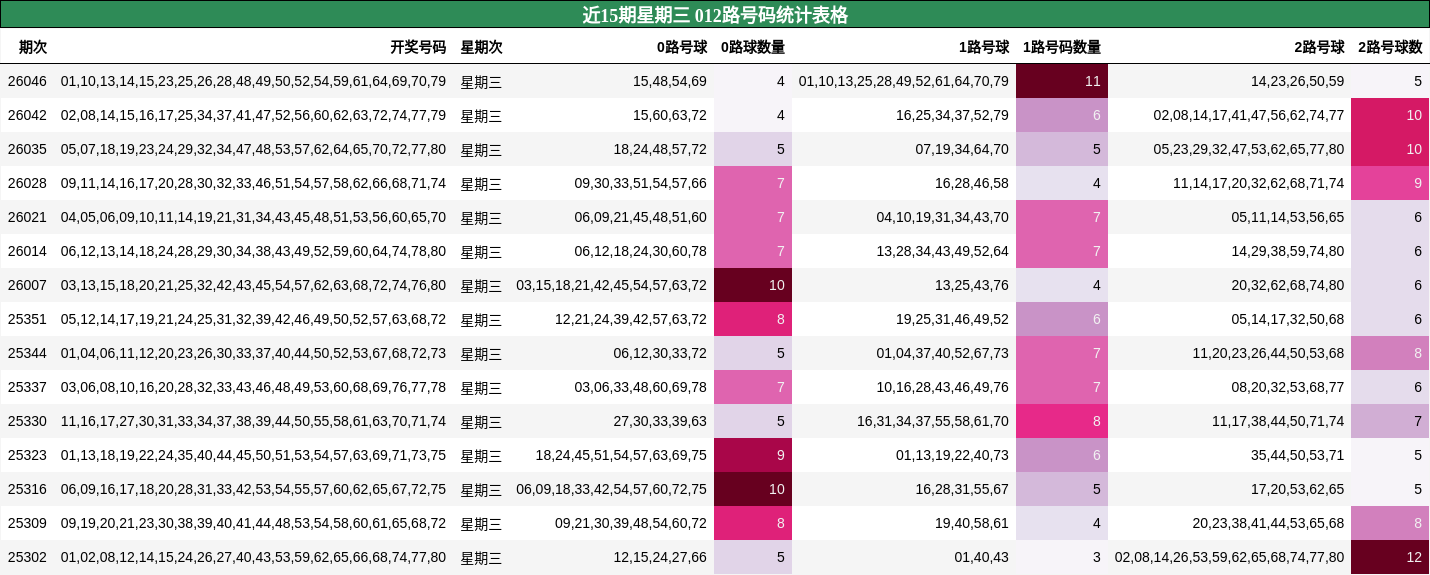Click period cell 26042
1430x575 pixels.
[x=27, y=115]
